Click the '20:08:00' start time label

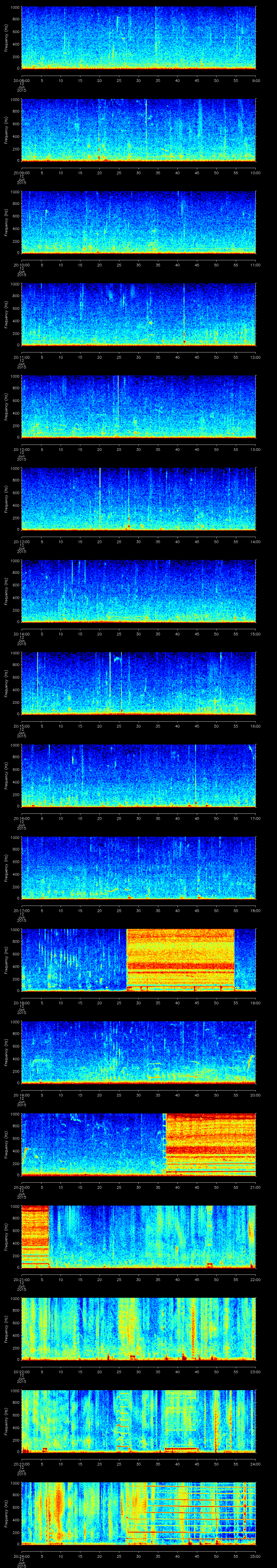21,80
